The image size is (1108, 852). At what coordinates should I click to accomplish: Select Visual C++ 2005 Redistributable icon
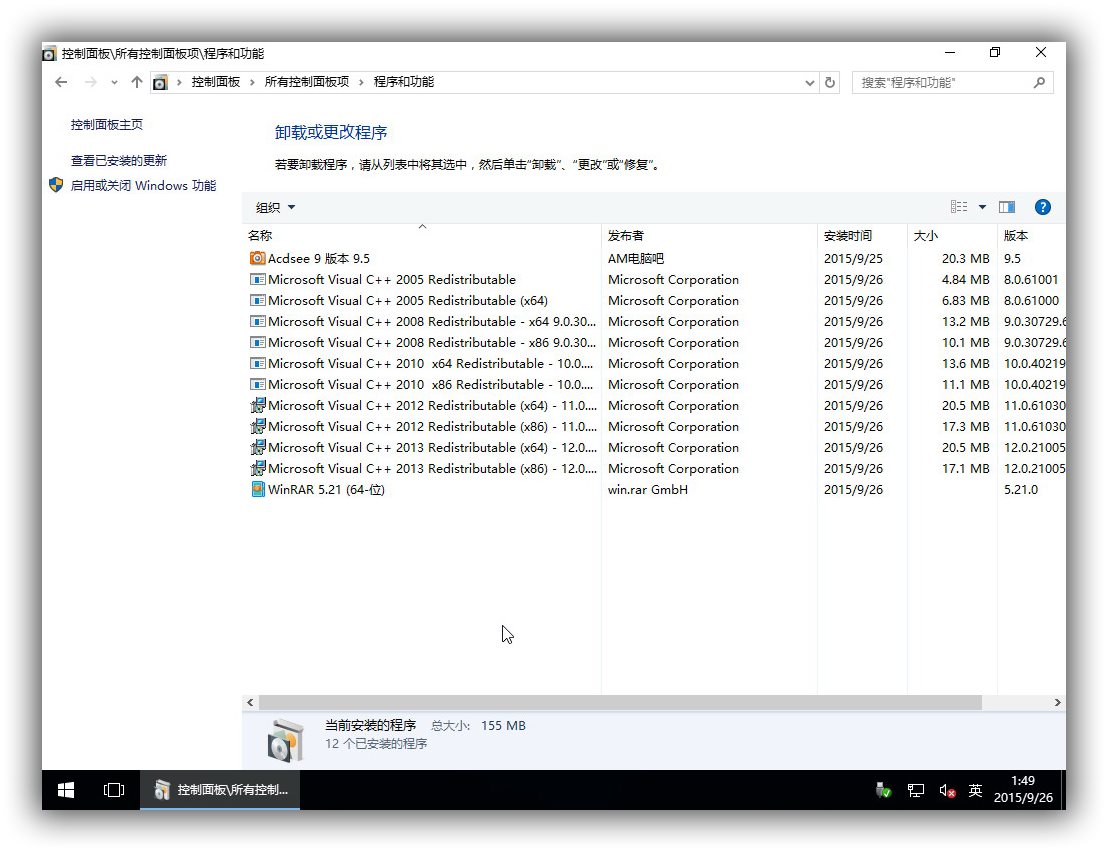[x=258, y=280]
